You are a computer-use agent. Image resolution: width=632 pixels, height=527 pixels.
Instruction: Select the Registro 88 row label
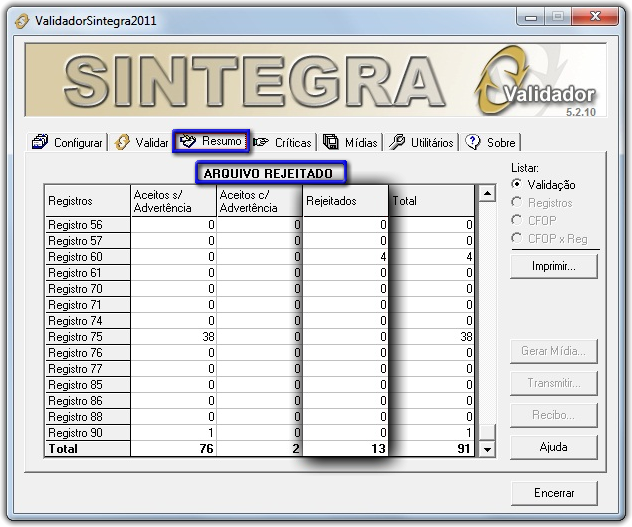87,417
